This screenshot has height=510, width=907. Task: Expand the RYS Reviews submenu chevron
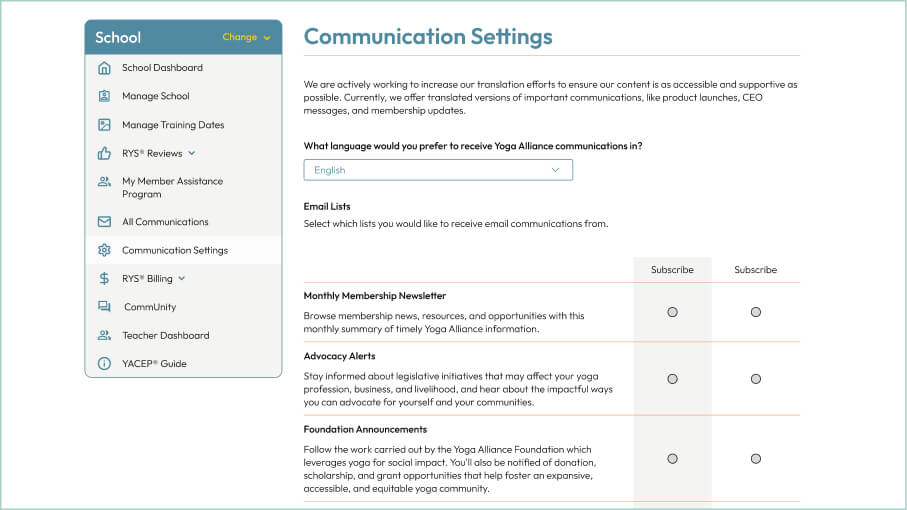pos(192,153)
